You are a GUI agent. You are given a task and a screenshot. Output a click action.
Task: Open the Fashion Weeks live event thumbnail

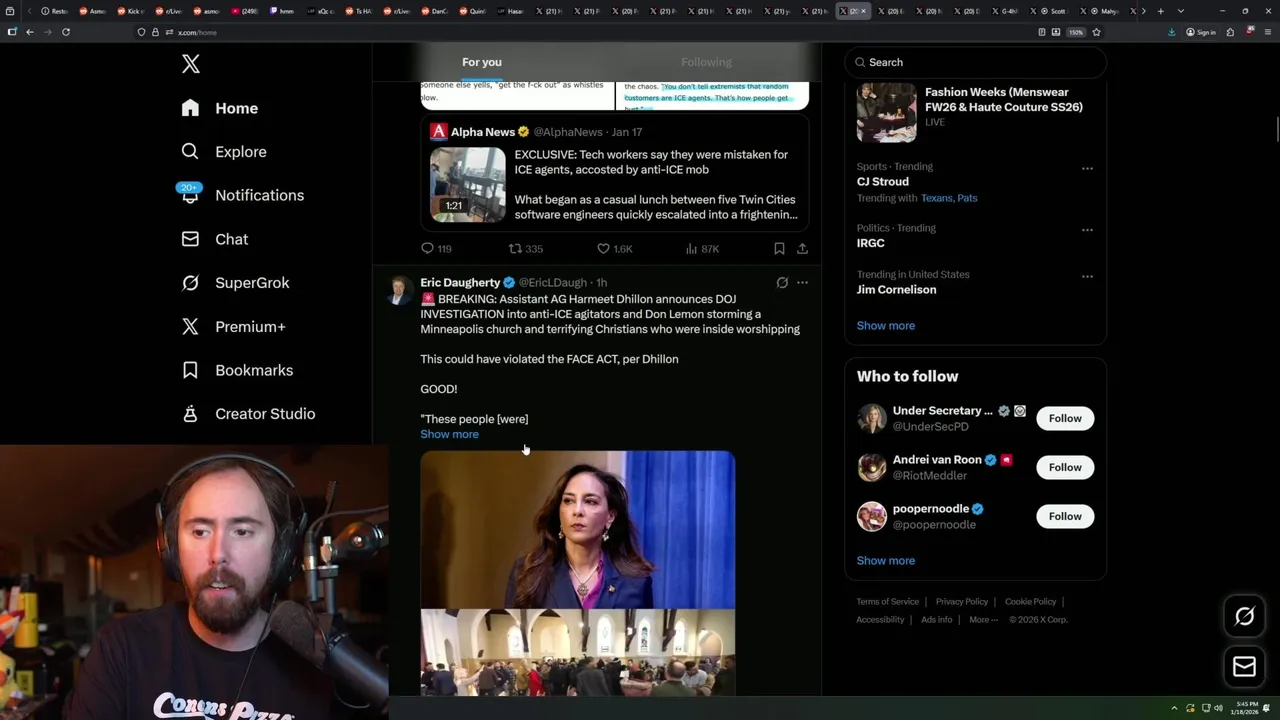[886, 113]
